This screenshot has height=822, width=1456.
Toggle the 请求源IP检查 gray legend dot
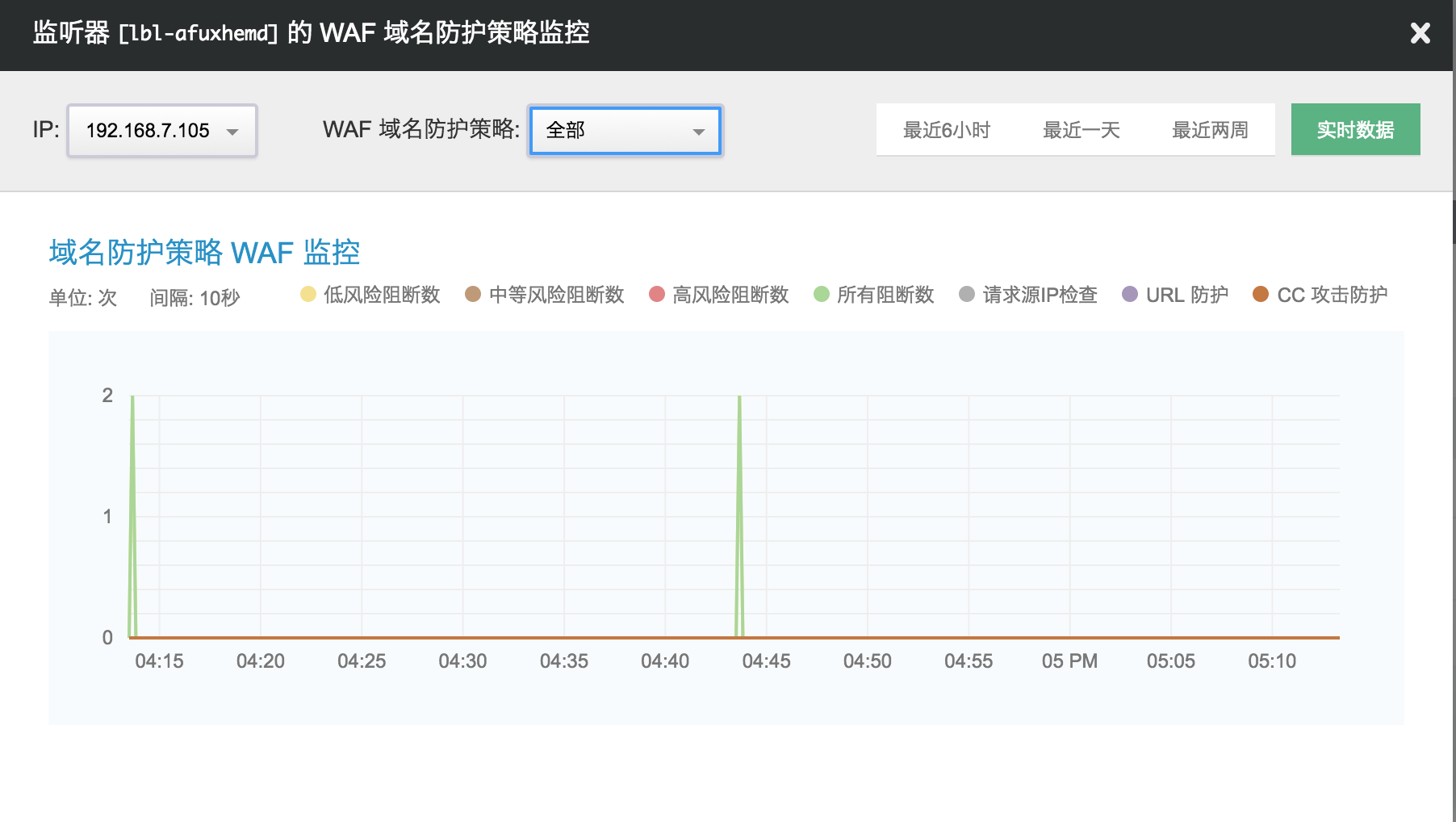[x=967, y=295]
